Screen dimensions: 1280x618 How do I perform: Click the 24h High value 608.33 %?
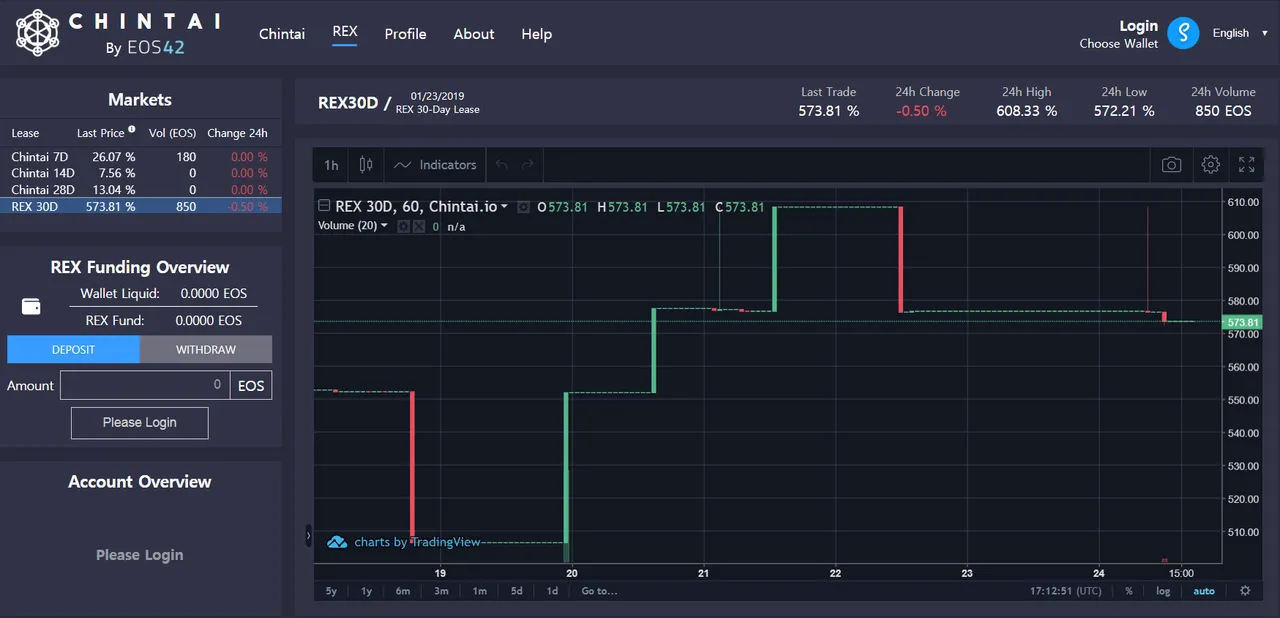pyautogui.click(x=1027, y=111)
